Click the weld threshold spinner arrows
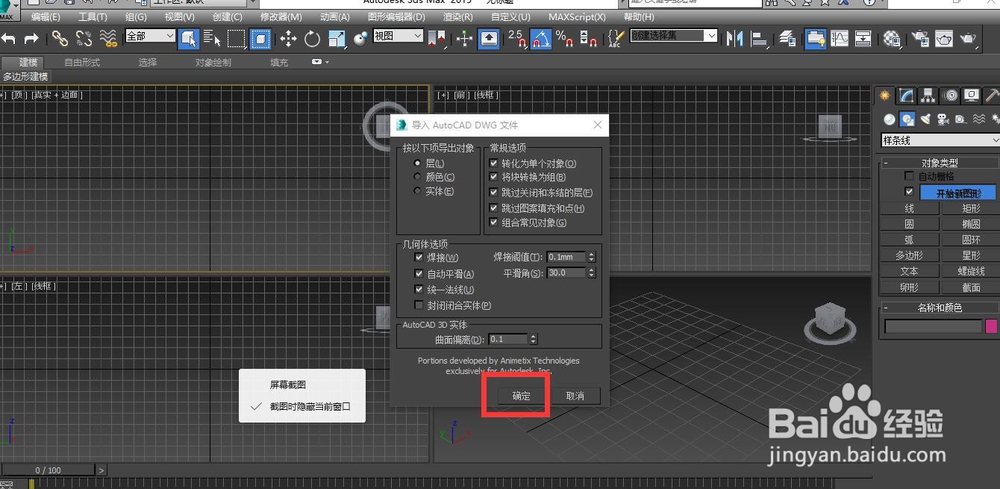Image resolution: width=1000 pixels, height=489 pixels. (x=592, y=257)
